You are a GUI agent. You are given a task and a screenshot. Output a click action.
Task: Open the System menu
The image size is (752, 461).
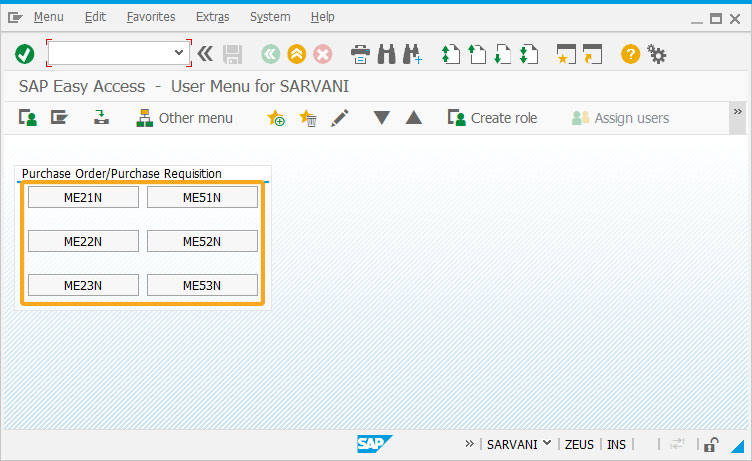(270, 17)
